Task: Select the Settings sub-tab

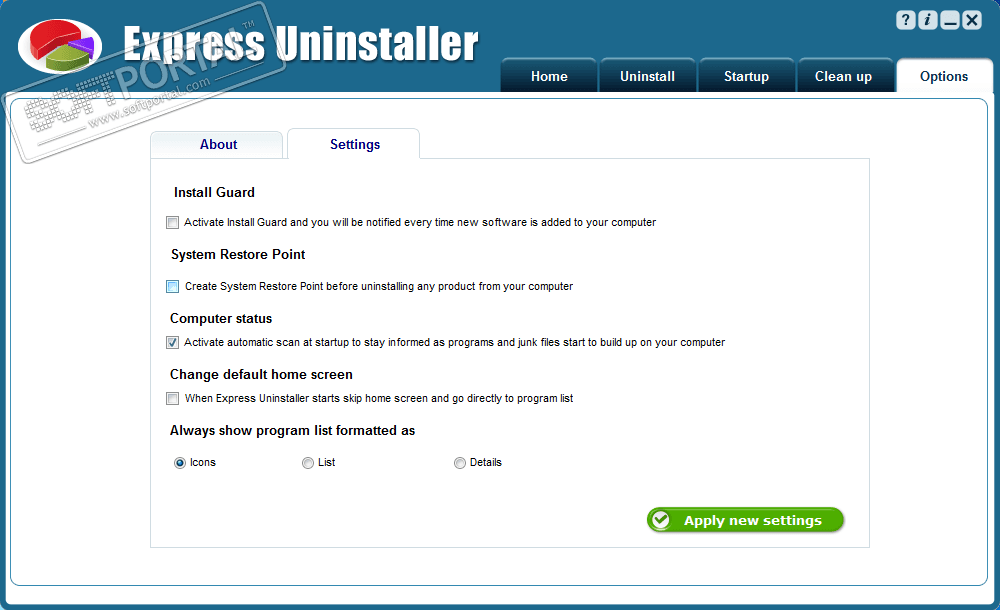Action: (355, 144)
